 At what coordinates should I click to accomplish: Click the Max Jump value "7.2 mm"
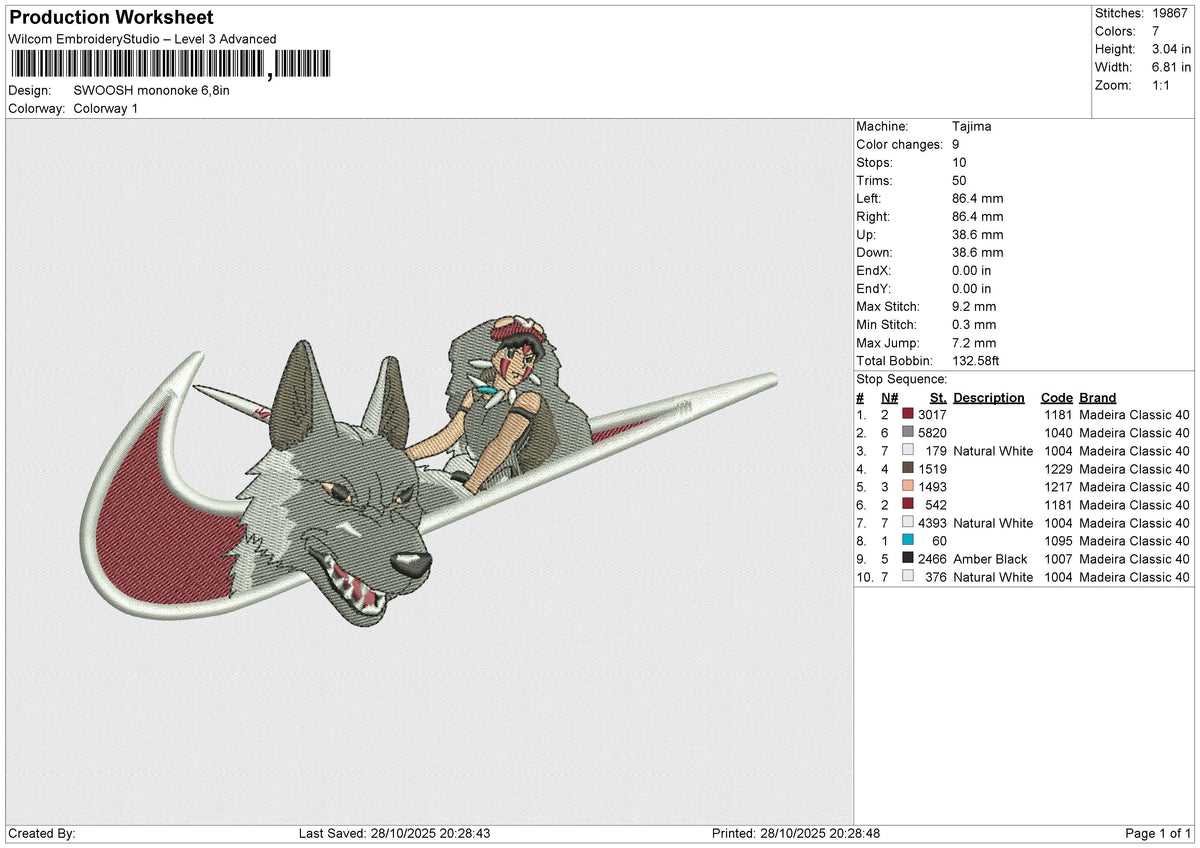[x=975, y=343]
